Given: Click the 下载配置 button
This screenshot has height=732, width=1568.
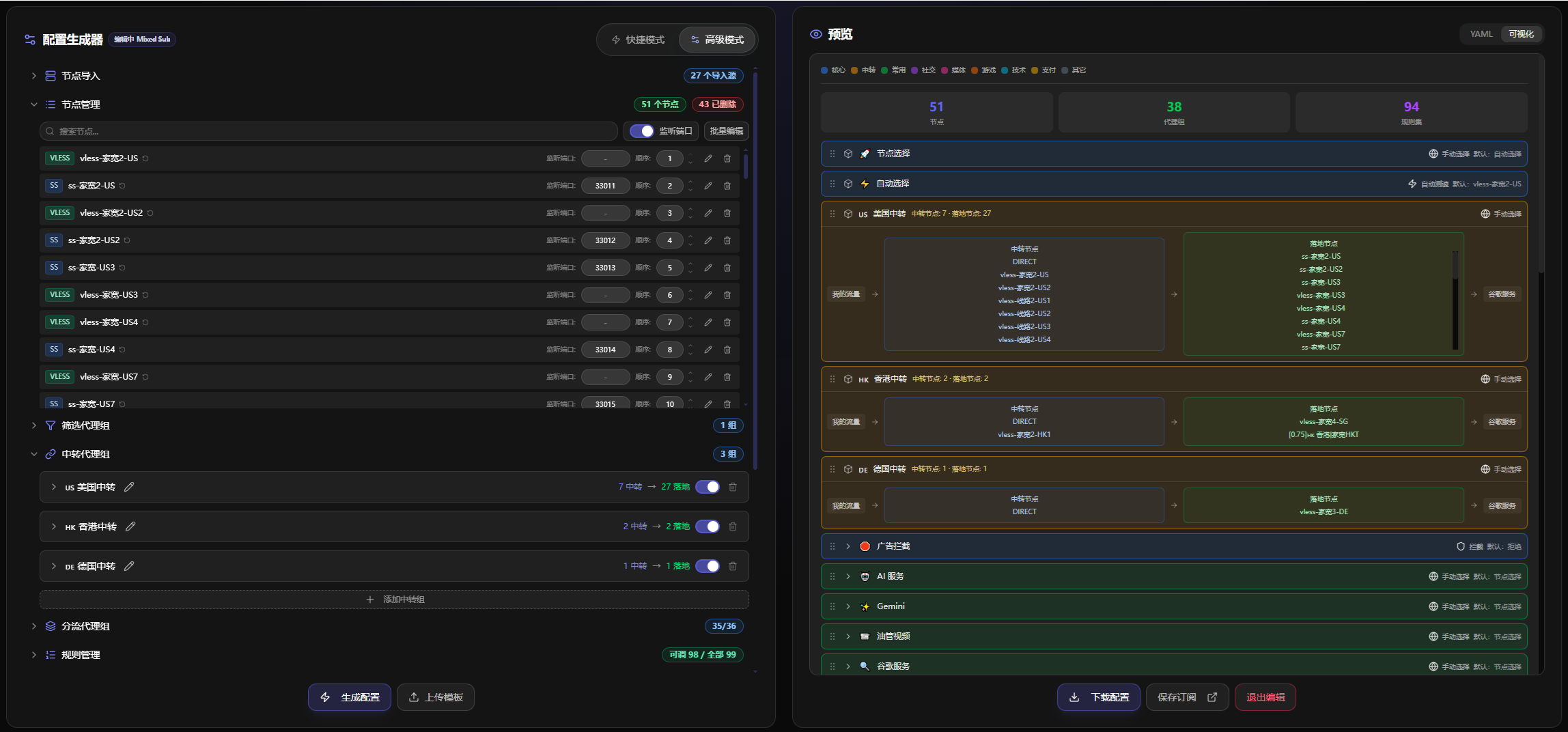Looking at the screenshot, I should [x=1099, y=697].
